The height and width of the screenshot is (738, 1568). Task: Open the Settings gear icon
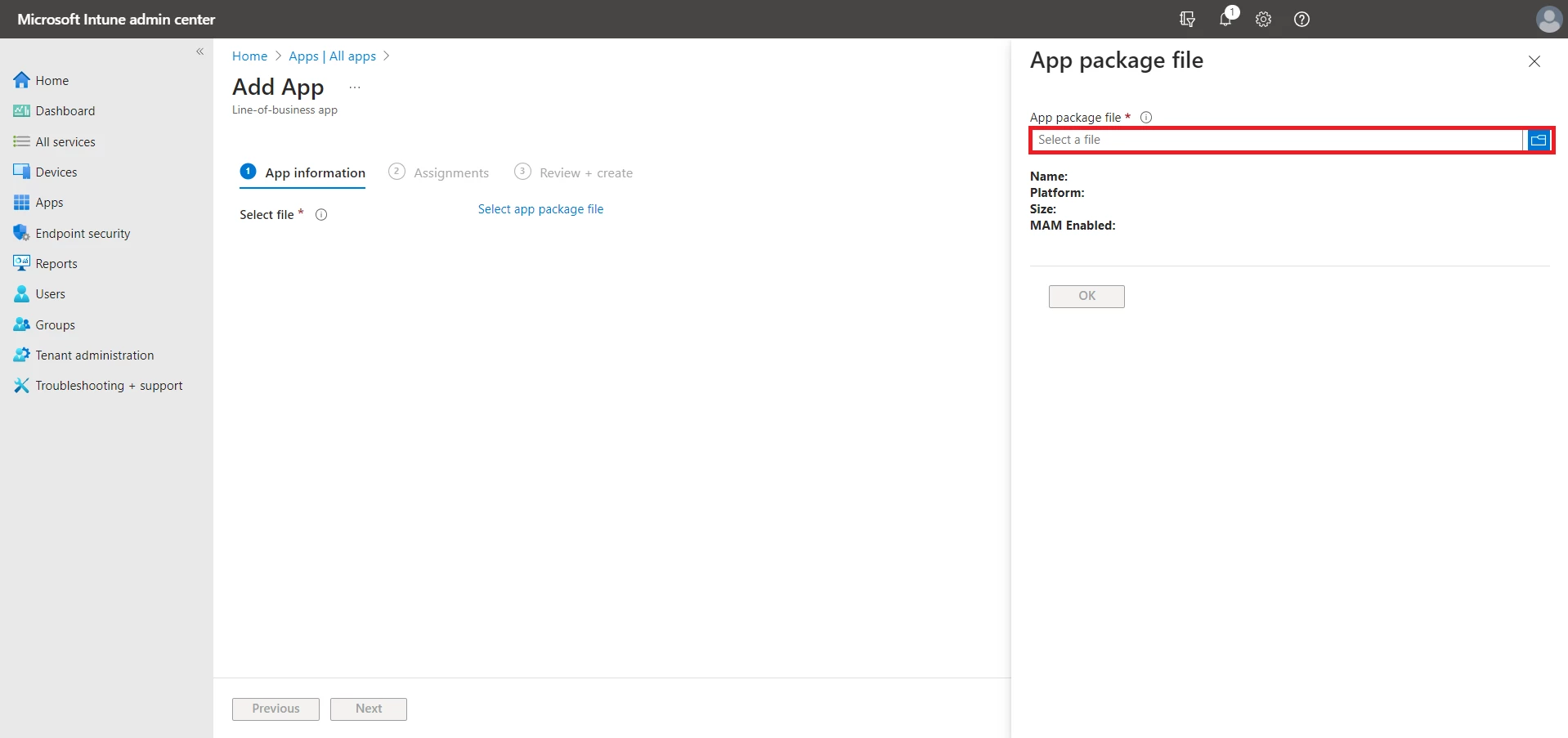1264,19
